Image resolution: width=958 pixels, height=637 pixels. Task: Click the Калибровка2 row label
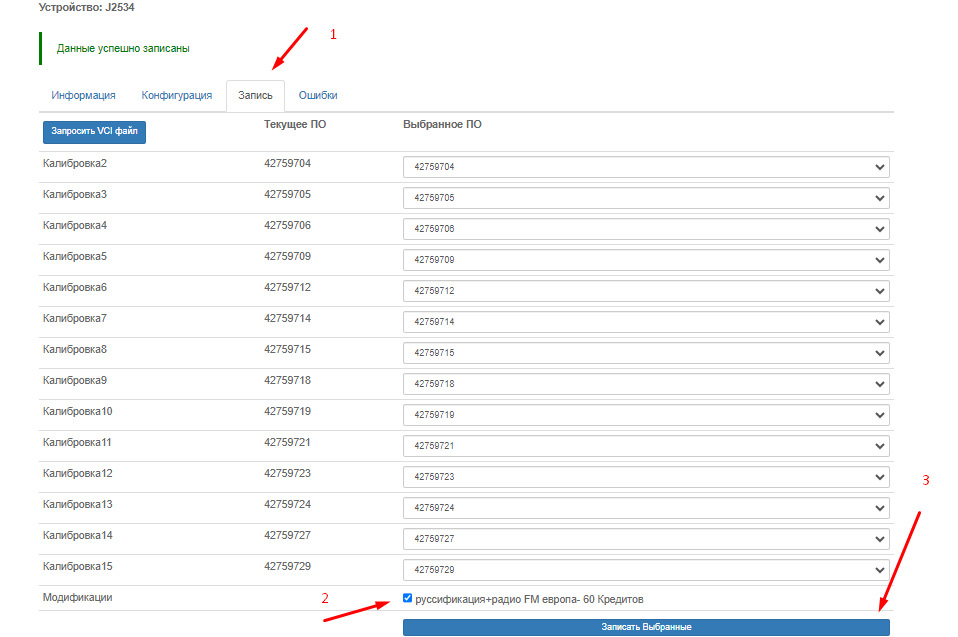75,164
